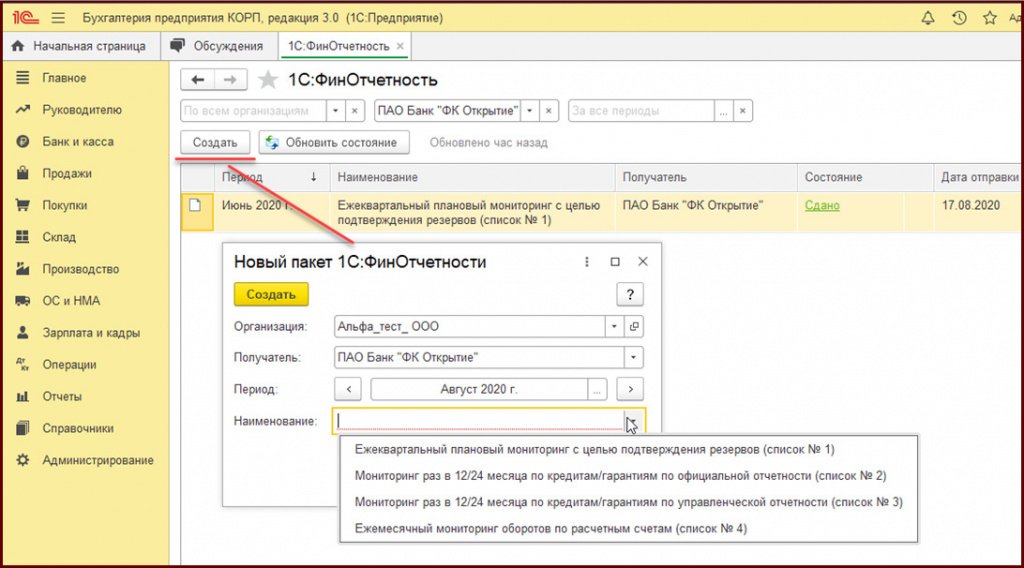The width and height of the screenshot is (1024, 568).
Task: Expand the Организация dropdown arrow in dialog
Action: pos(613,326)
